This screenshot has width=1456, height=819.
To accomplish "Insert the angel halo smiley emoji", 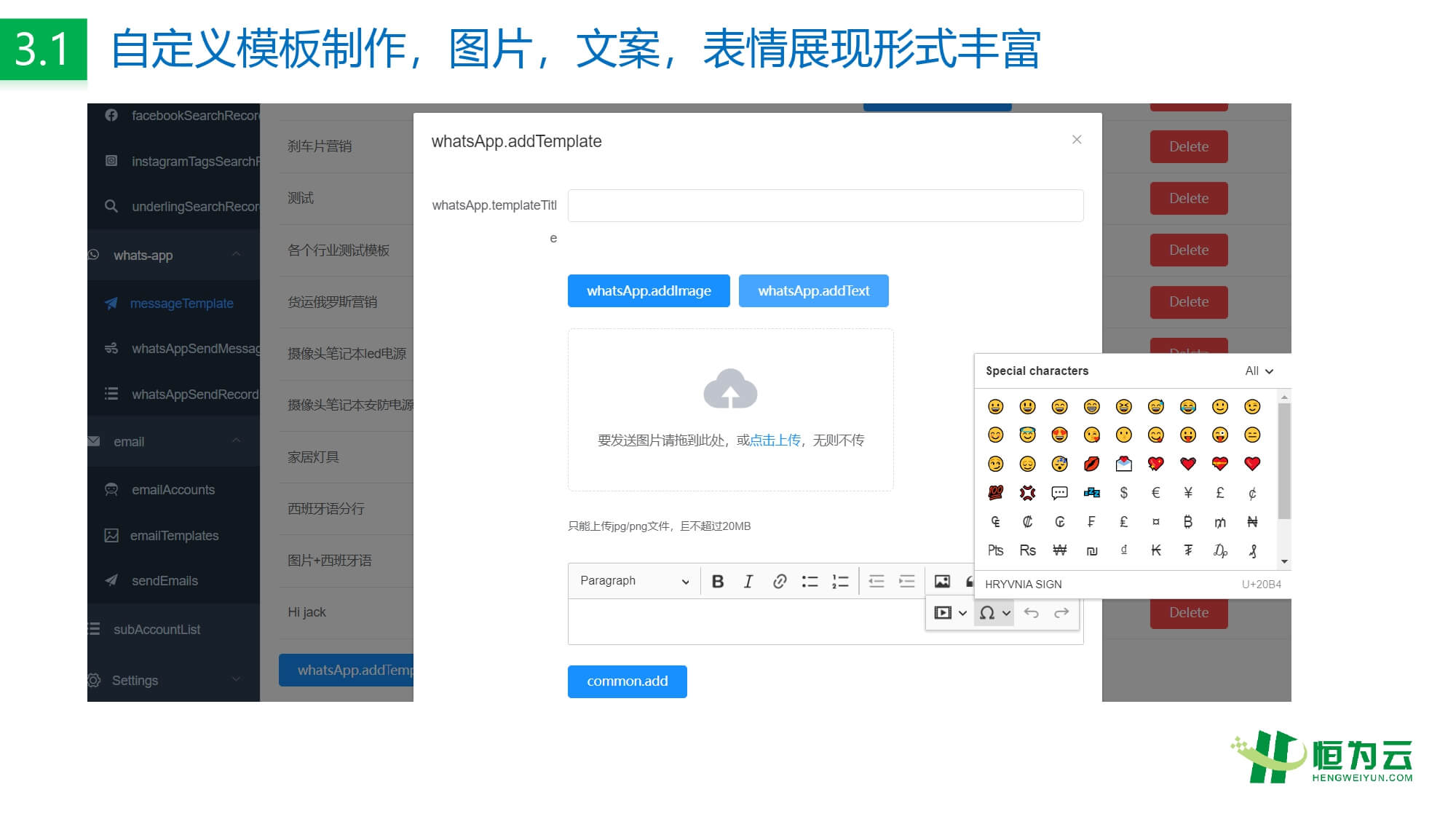I will tap(1027, 435).
